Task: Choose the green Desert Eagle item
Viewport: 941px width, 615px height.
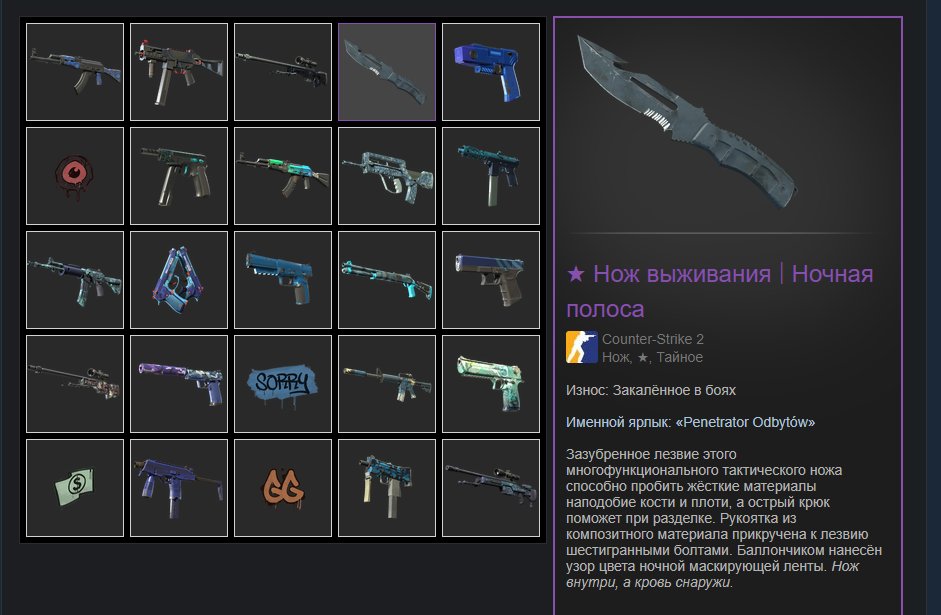Action: pos(491,384)
